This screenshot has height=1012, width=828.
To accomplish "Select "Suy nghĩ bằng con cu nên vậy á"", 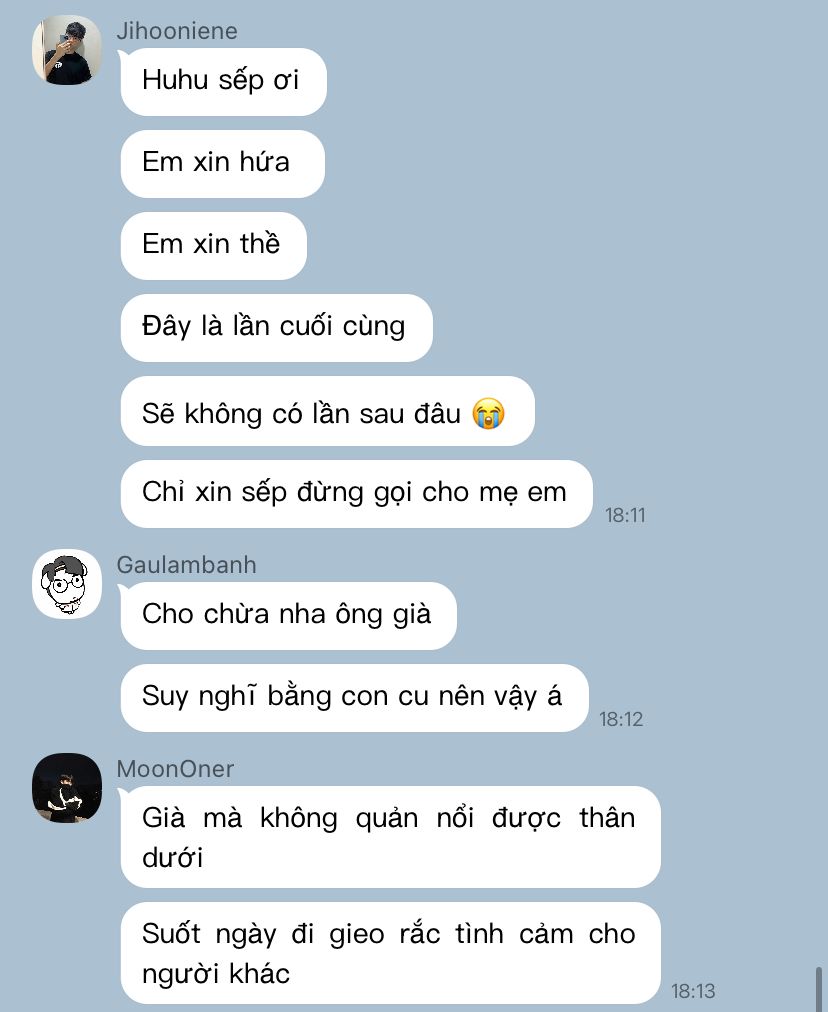I will (354, 698).
